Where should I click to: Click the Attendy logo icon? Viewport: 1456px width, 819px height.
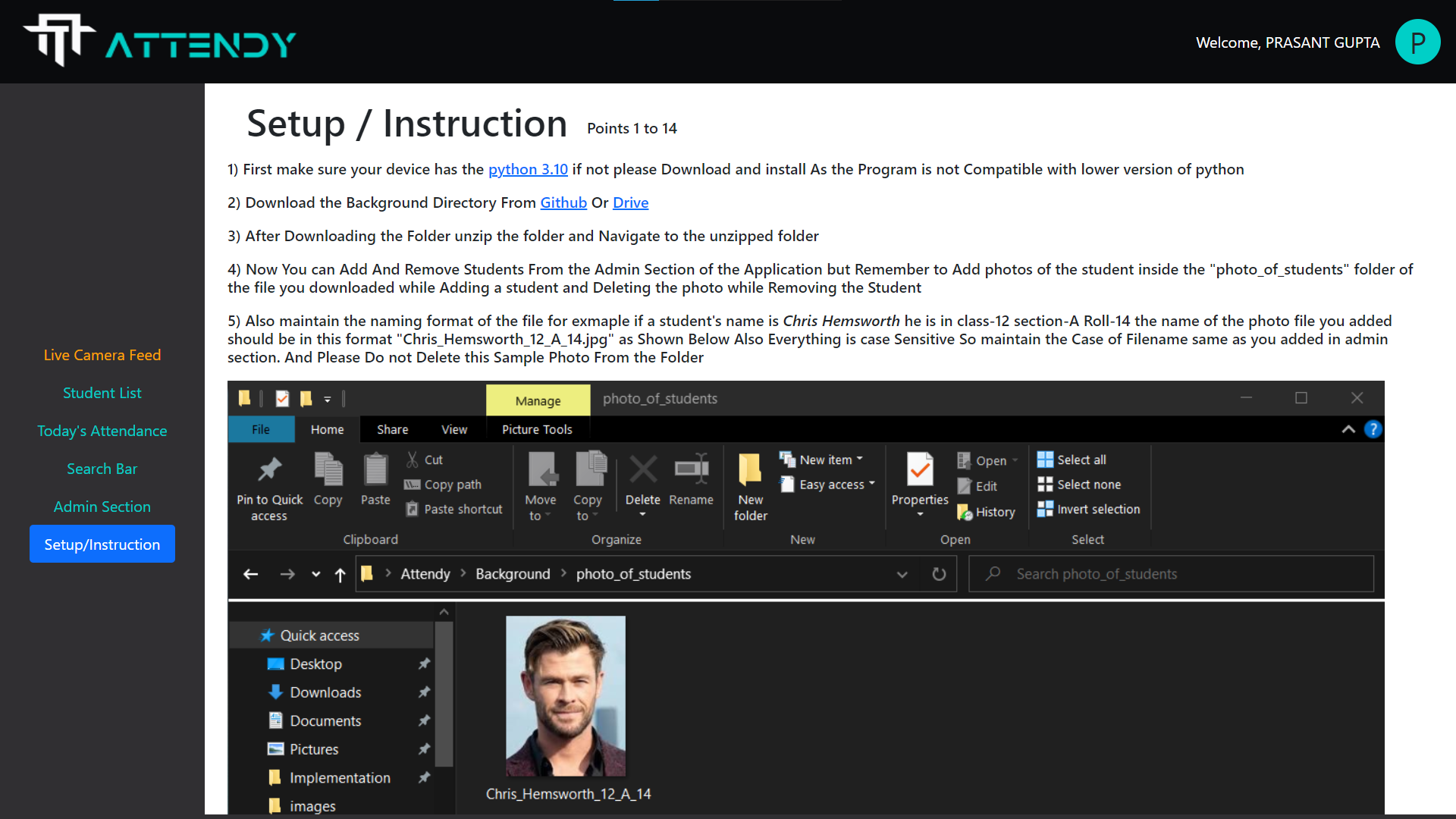[x=59, y=39]
